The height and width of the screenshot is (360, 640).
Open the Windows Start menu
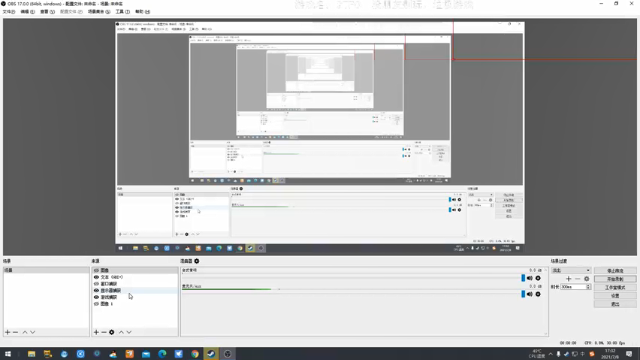8,354
